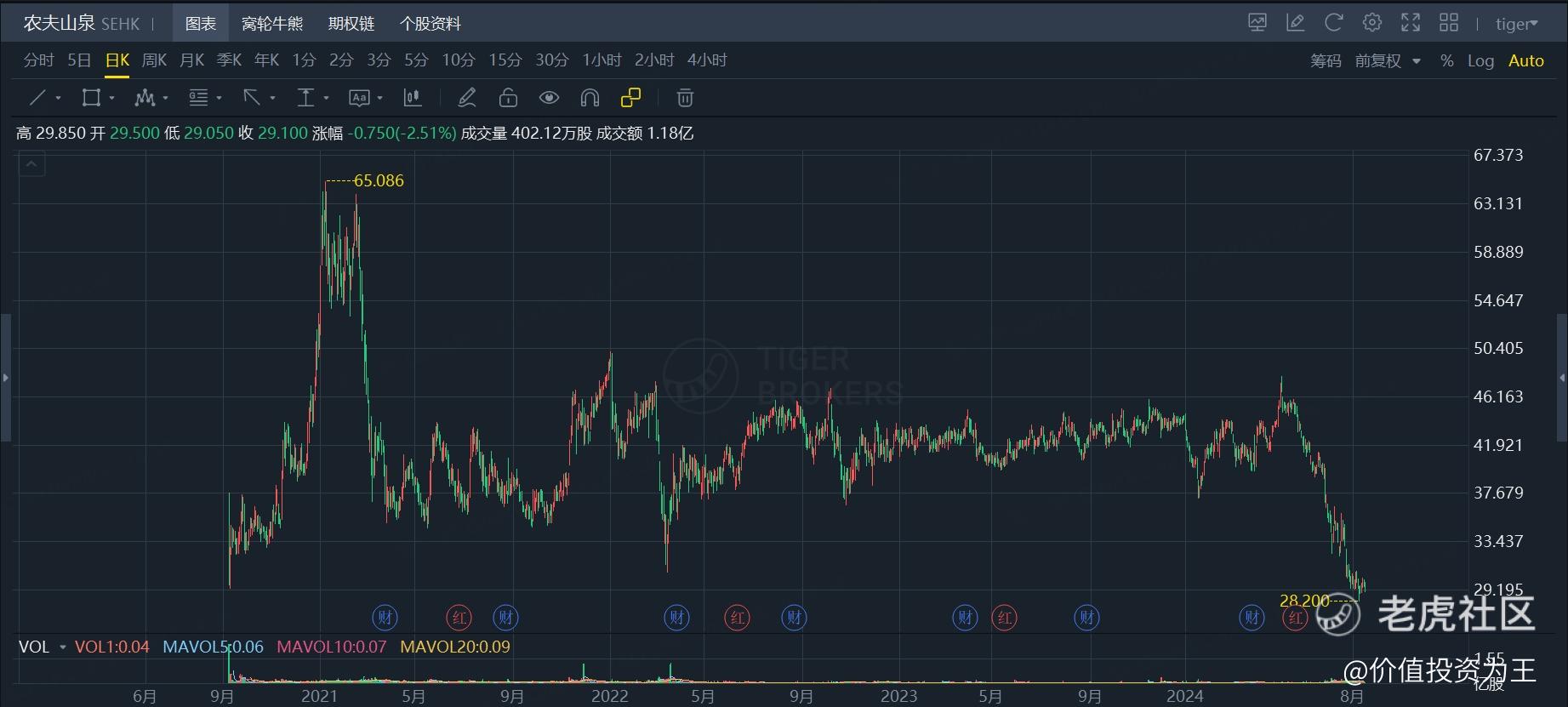
Task: Expand the measure tool dropdown arrow
Action: (x=327, y=99)
